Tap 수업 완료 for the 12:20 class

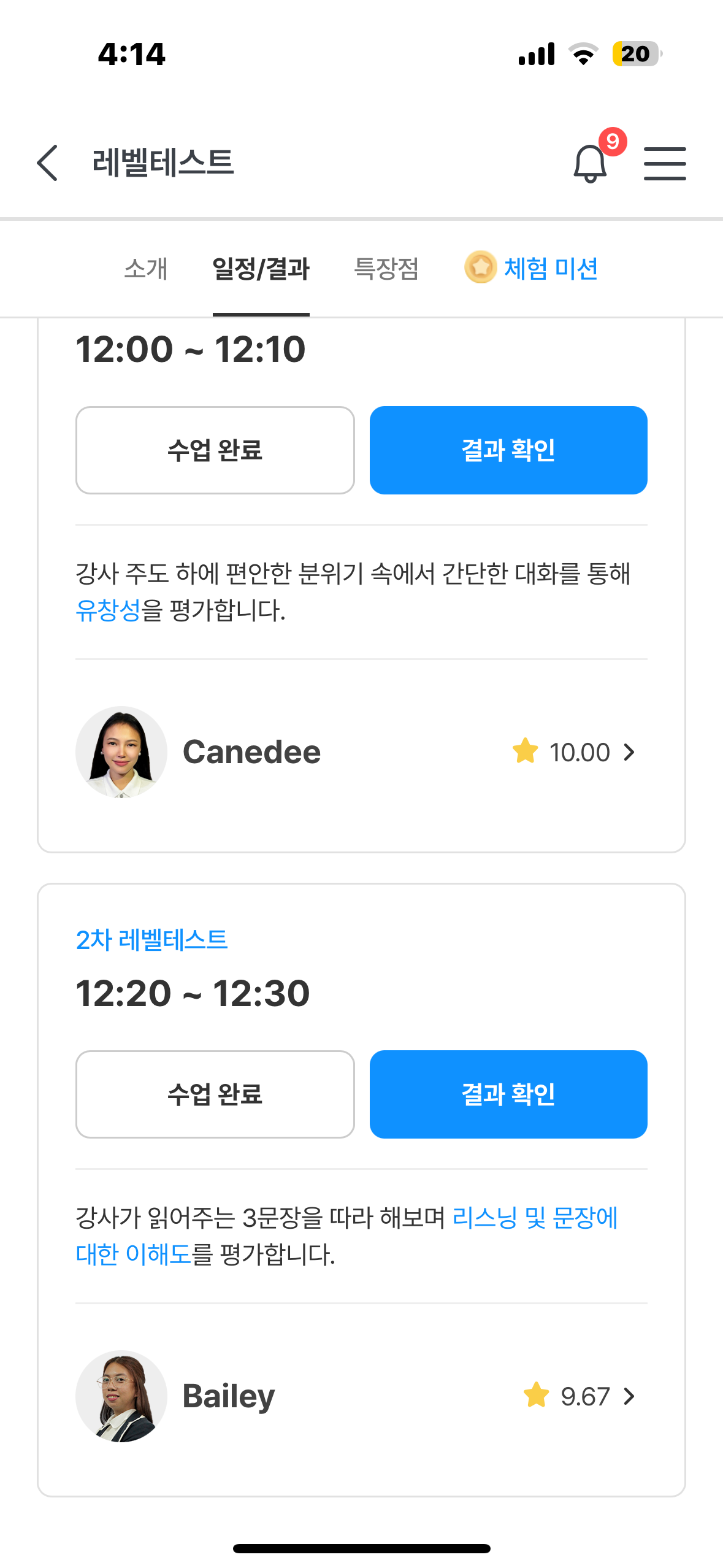[x=215, y=1094]
